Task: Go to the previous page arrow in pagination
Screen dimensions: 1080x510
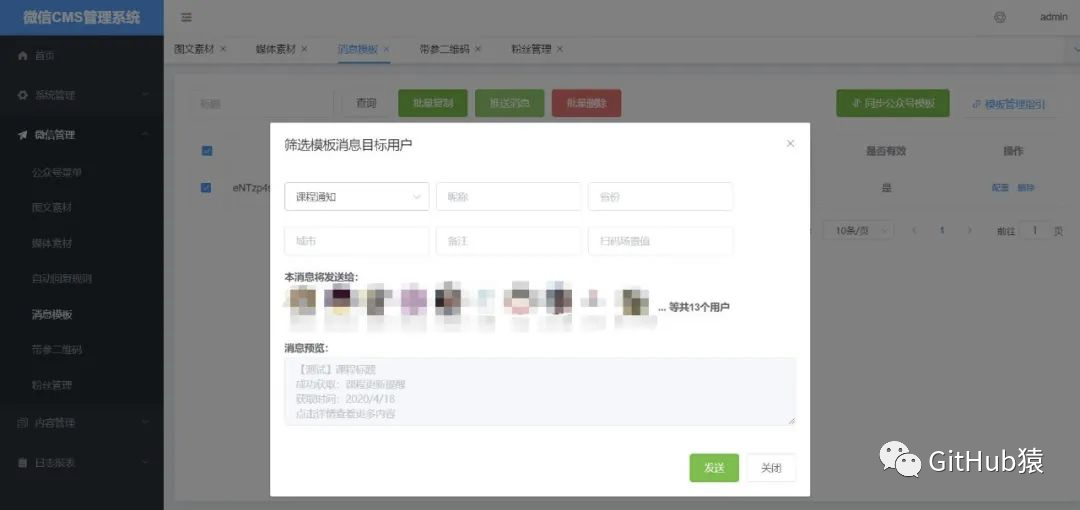Action: (915, 230)
